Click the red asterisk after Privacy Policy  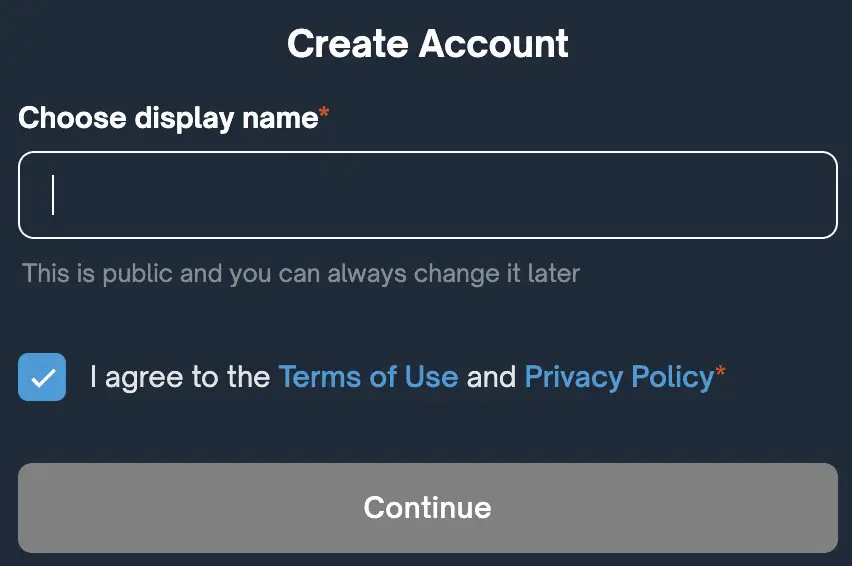[x=720, y=374]
